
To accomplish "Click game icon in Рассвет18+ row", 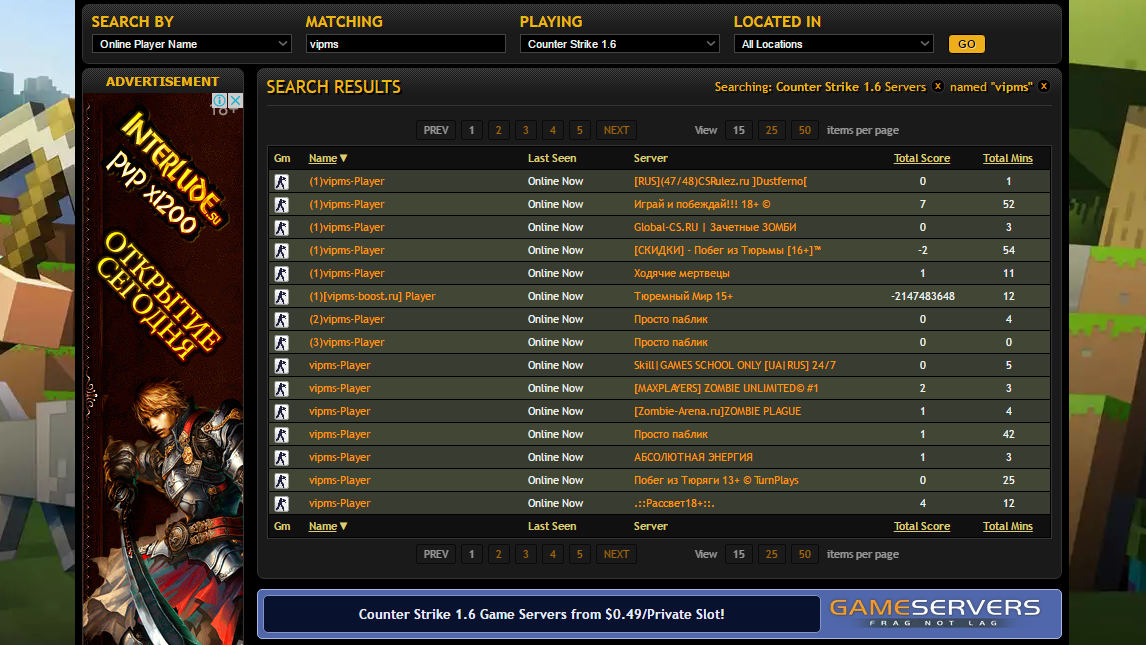I will pos(281,504).
